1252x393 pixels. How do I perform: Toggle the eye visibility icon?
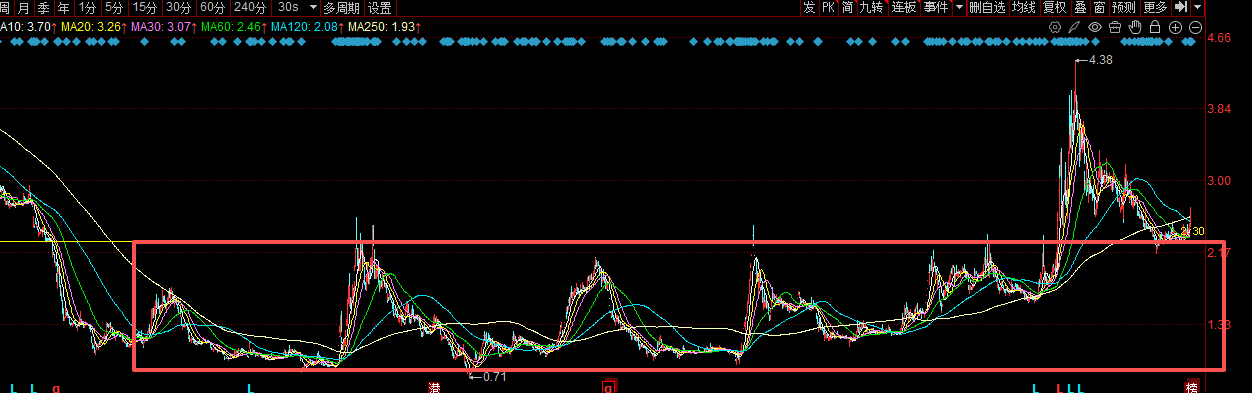tap(1095, 27)
